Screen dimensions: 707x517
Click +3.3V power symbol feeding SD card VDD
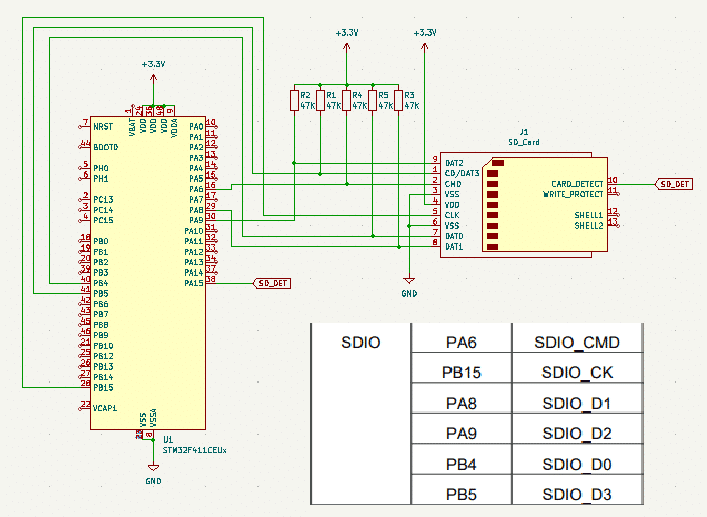pyautogui.click(x=424, y=41)
